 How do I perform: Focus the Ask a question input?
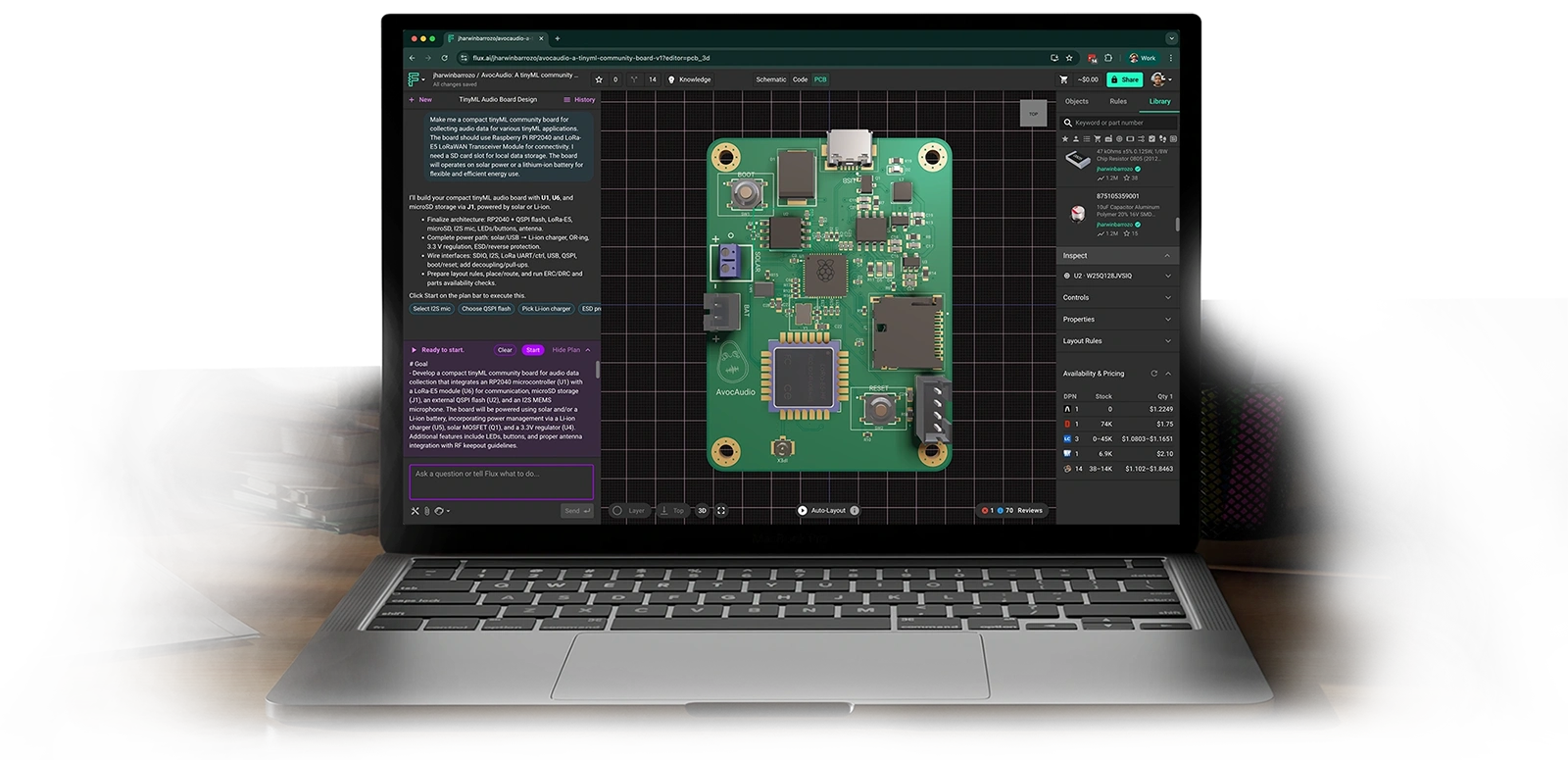click(x=501, y=481)
